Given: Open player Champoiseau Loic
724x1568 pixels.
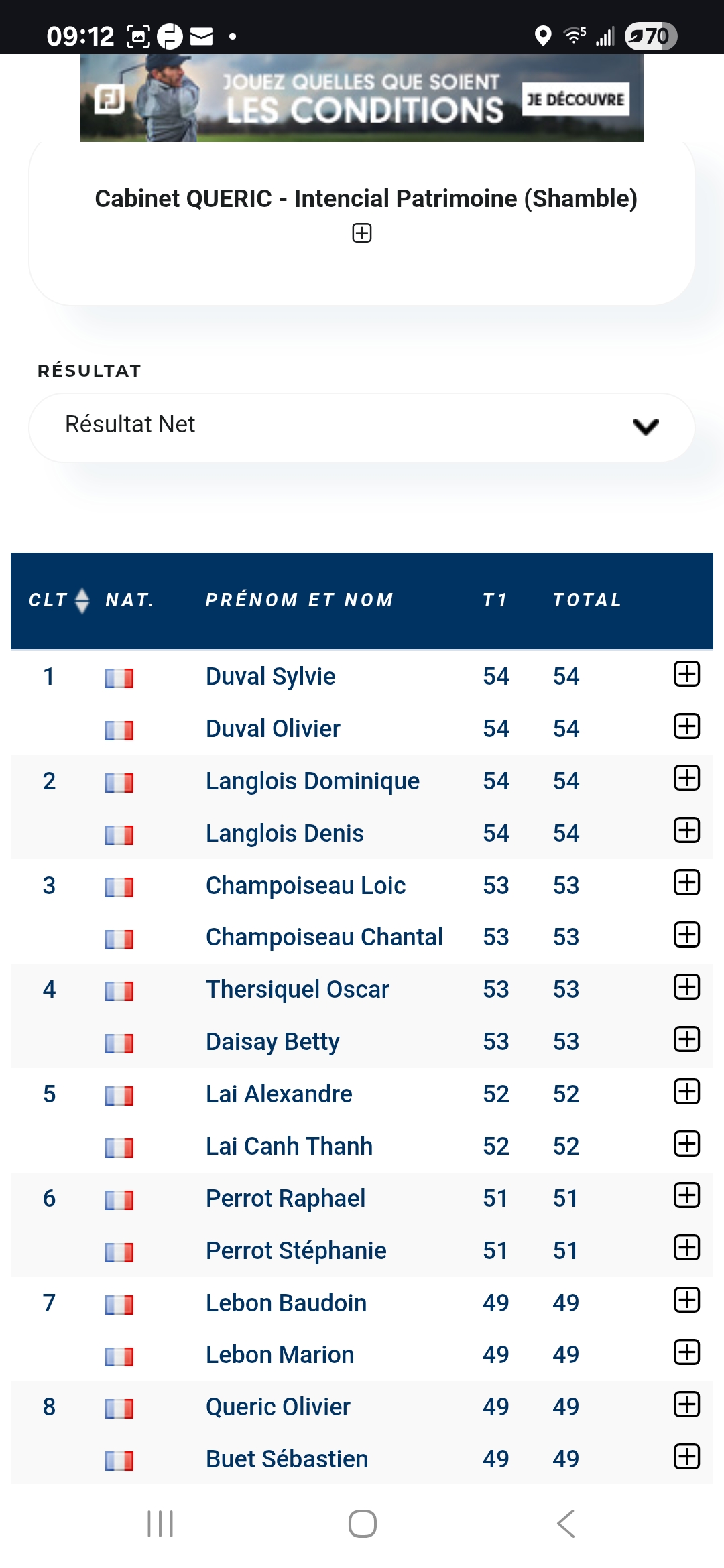Looking at the screenshot, I should (x=306, y=885).
